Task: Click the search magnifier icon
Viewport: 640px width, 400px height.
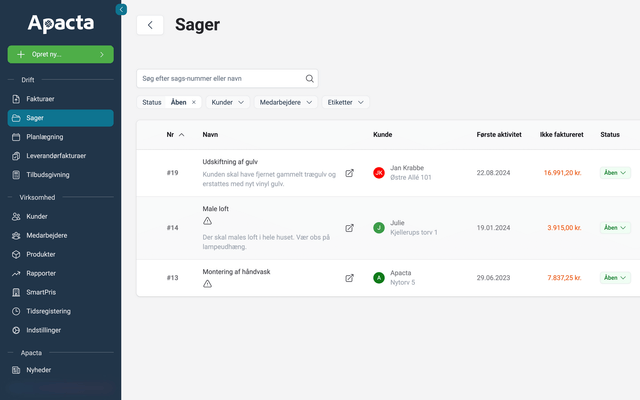Action: tap(310, 78)
